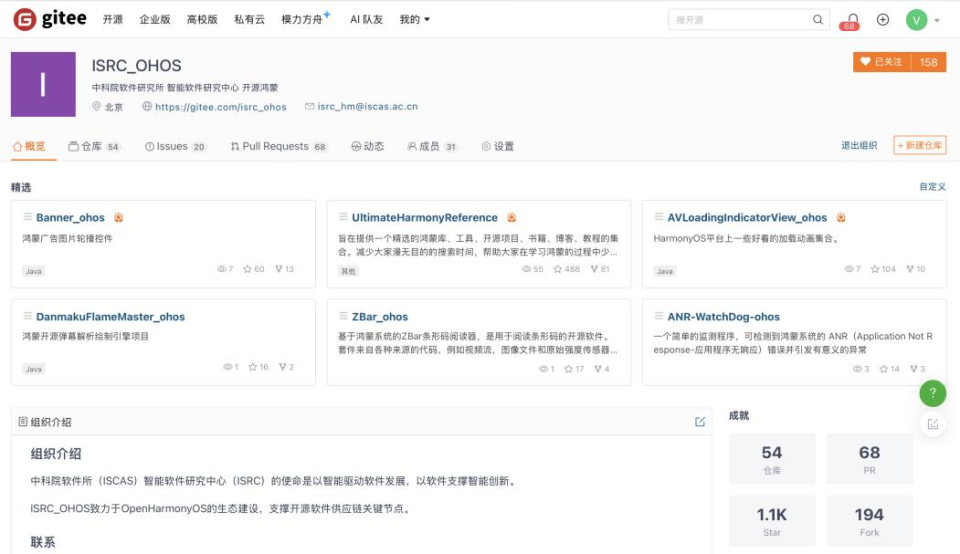This screenshot has width=960, height=554.
Task: Open the green V user avatar
Action: pyautogui.click(x=917, y=20)
